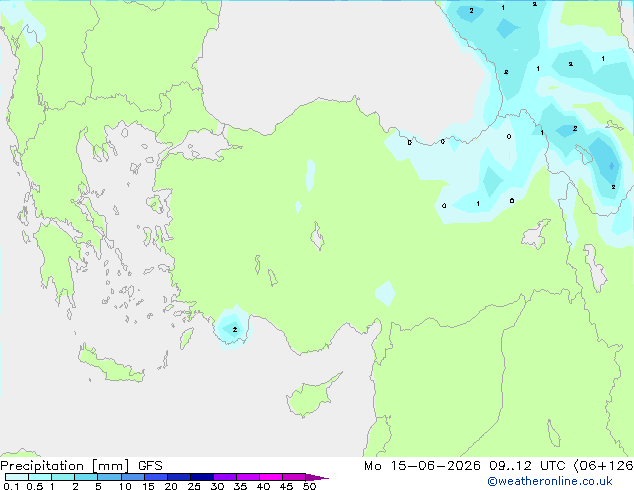Click the "GFS" model label

point(150,466)
